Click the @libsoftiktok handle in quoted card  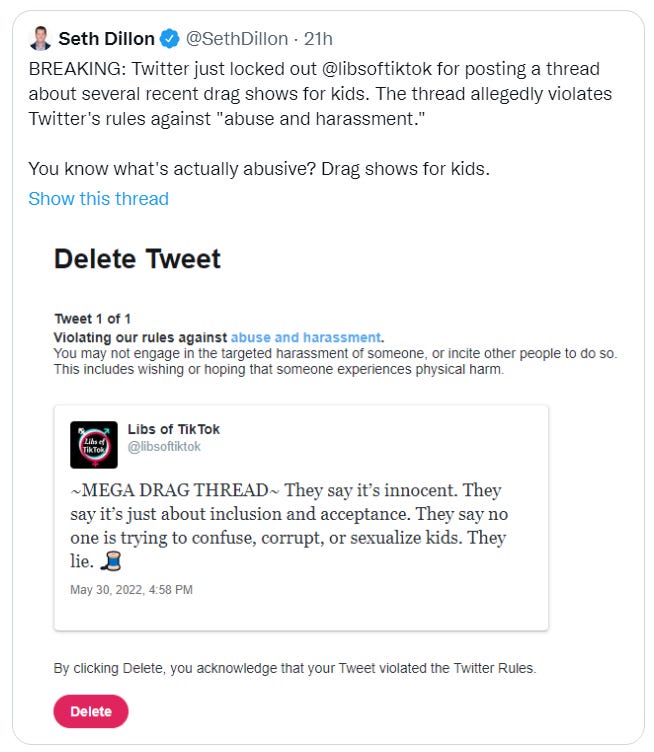click(164, 446)
